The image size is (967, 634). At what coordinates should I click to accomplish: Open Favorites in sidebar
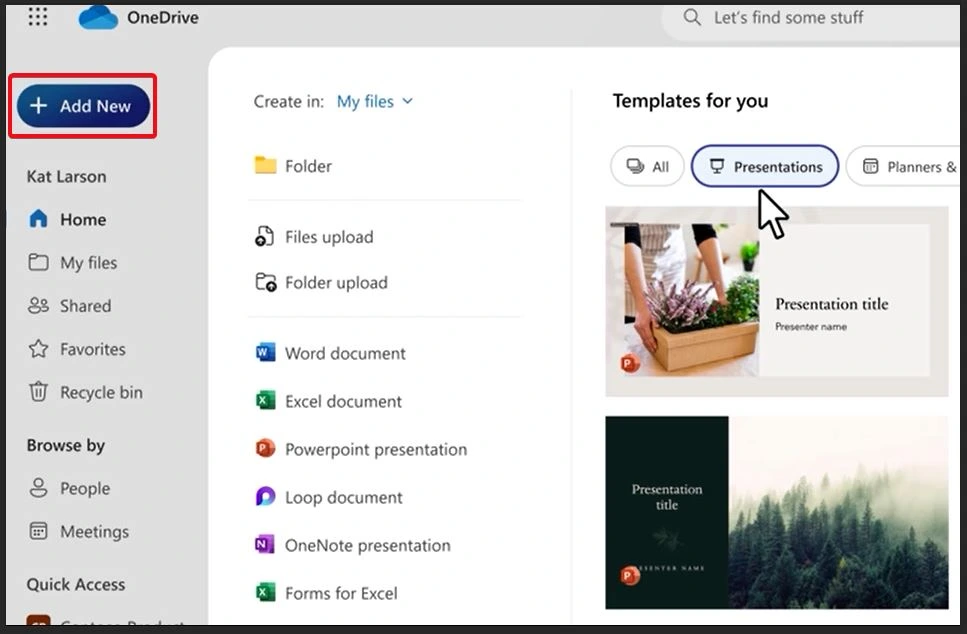click(x=76, y=349)
